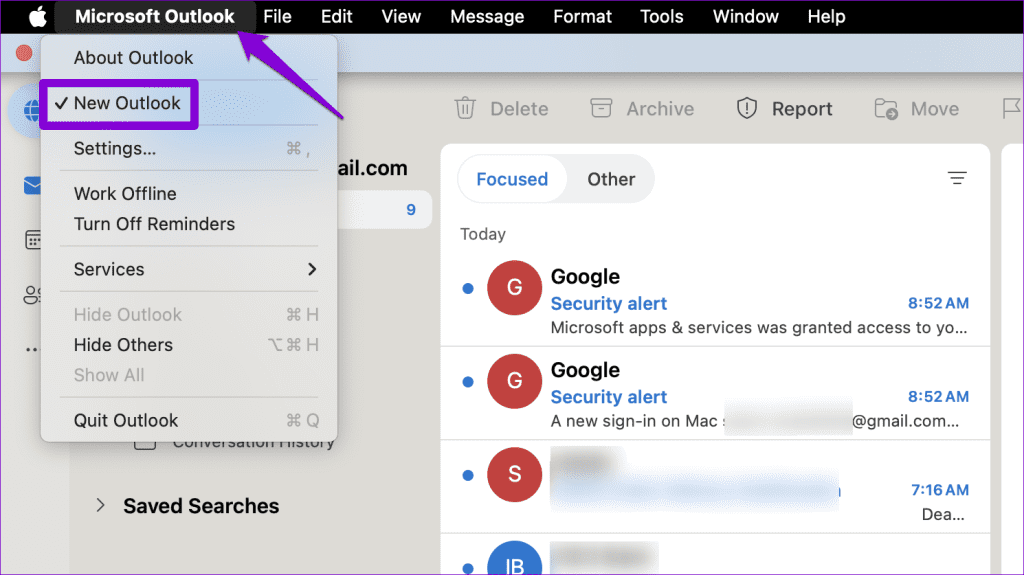Toggle the New Outlook checkmark option
Image resolution: width=1024 pixels, height=575 pixels.
point(126,103)
